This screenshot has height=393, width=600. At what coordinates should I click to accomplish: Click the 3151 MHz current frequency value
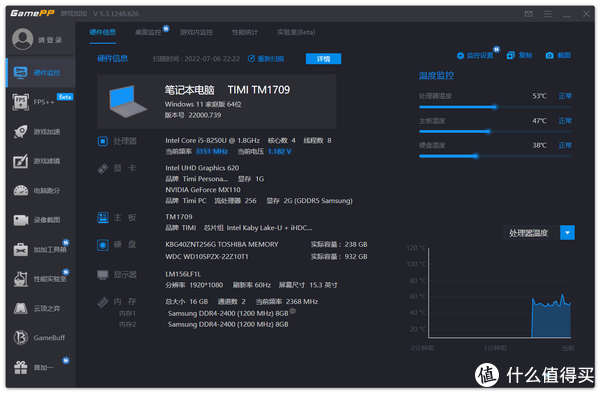pos(212,152)
